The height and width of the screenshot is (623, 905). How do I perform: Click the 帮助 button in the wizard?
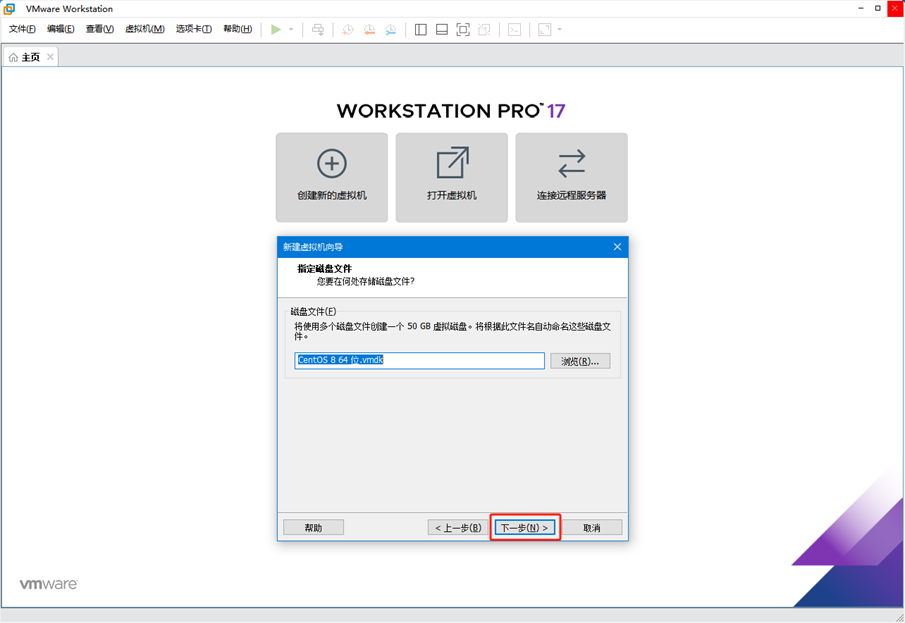(x=313, y=528)
